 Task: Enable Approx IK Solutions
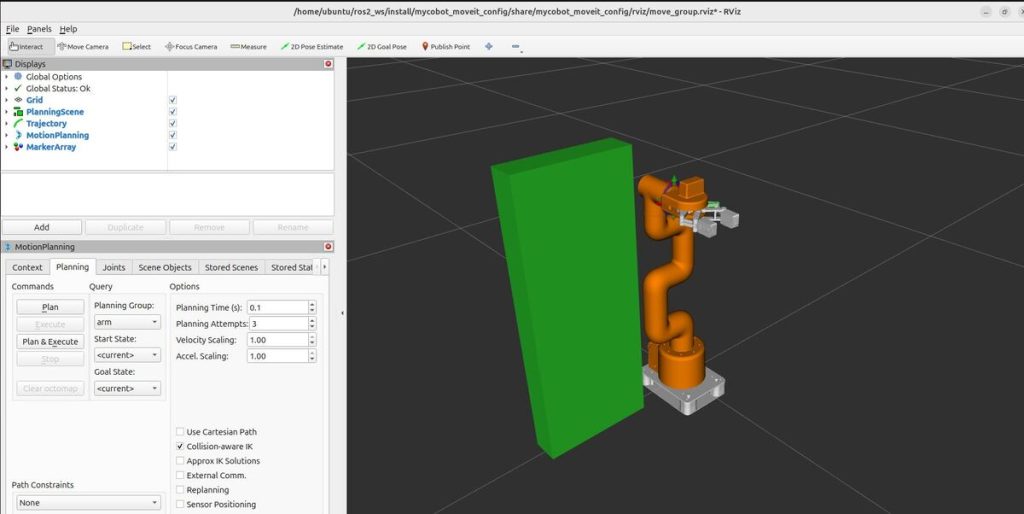pos(180,461)
